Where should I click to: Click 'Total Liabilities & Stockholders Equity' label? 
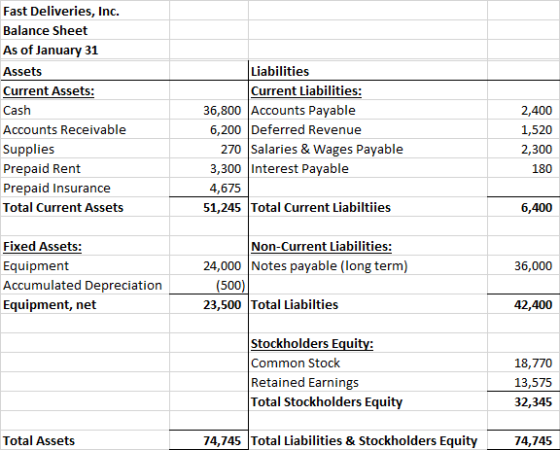point(364,441)
